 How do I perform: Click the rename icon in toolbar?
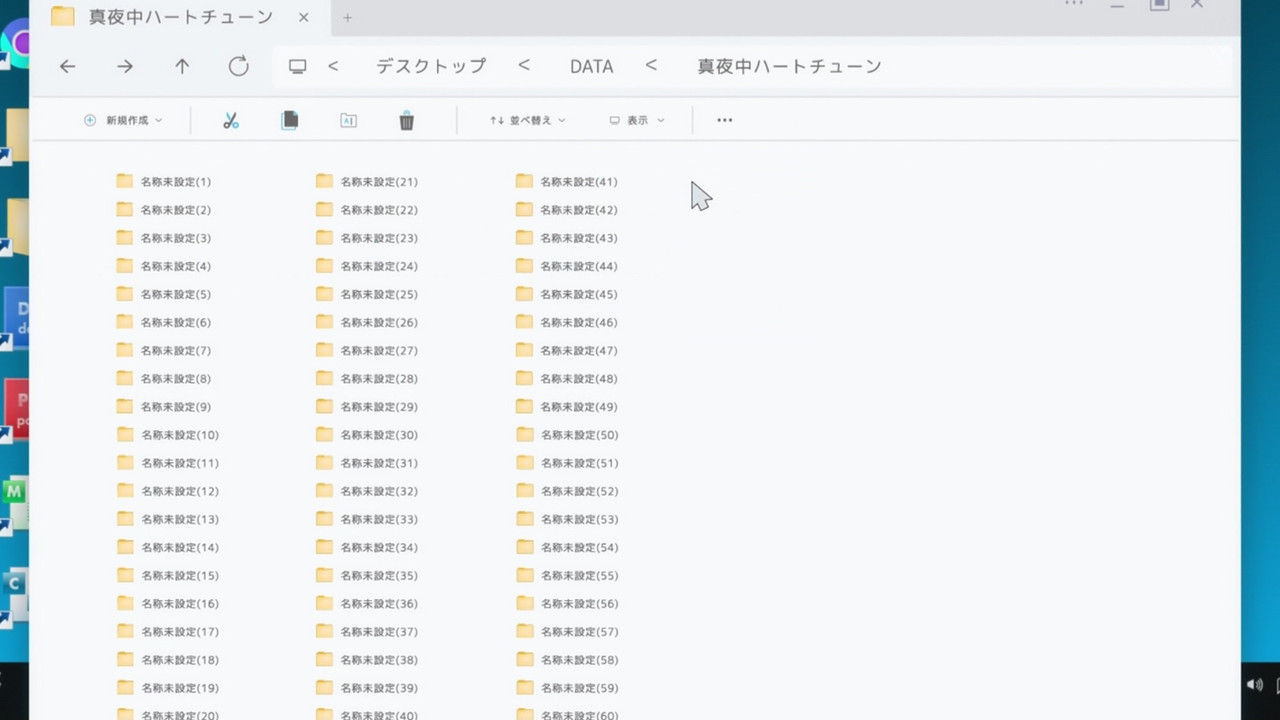[348, 121]
